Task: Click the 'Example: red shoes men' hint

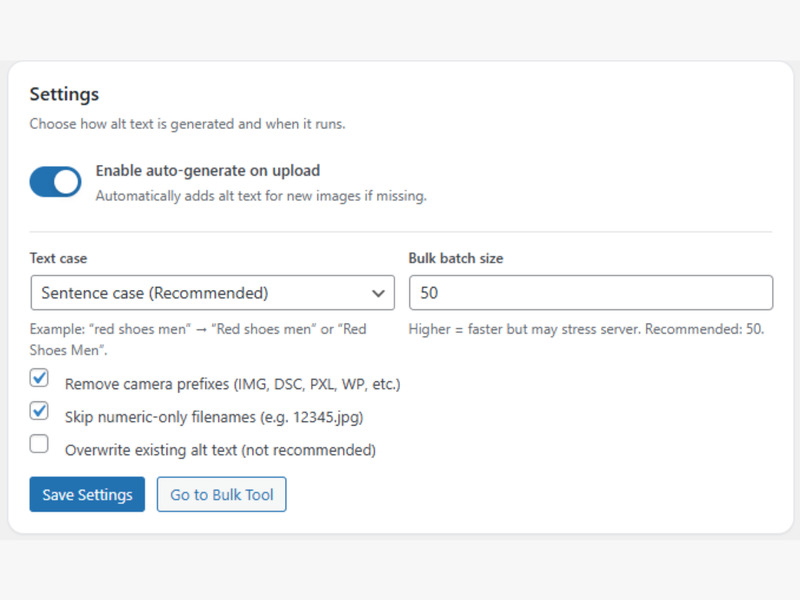Action: [x=198, y=339]
